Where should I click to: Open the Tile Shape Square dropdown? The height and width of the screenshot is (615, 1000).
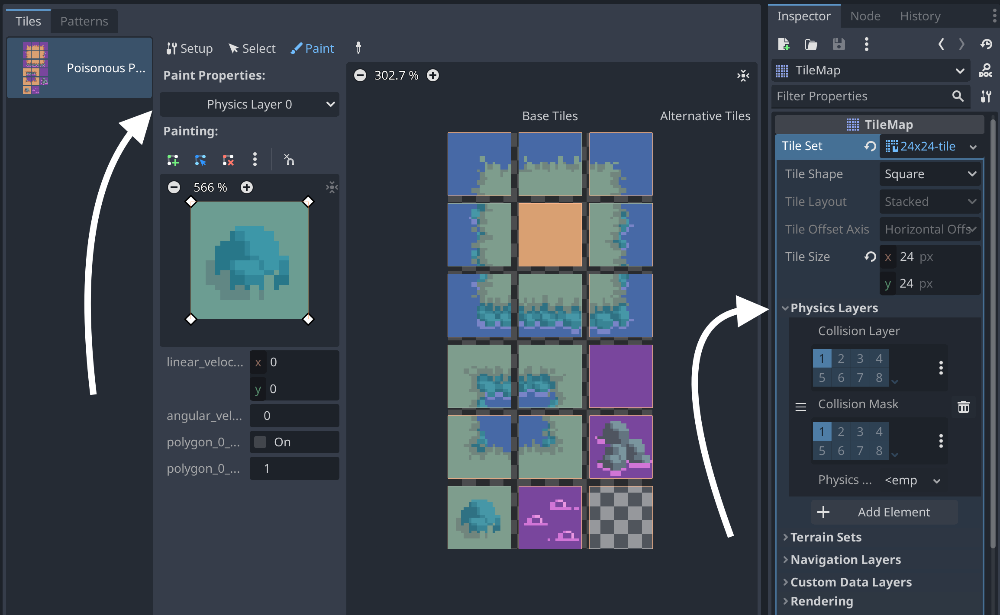point(930,174)
